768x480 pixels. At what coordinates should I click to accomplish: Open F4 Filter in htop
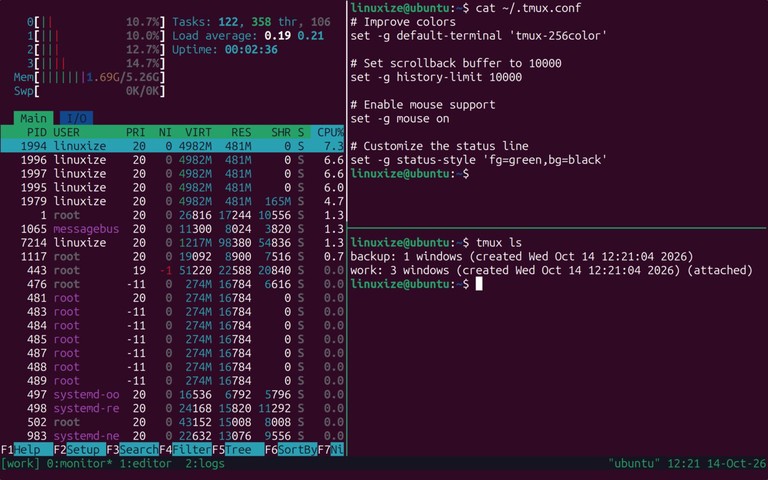tap(185, 450)
